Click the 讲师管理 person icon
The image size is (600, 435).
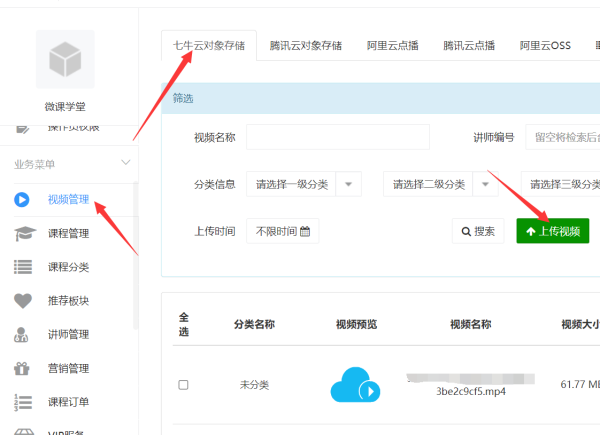tap(21, 334)
